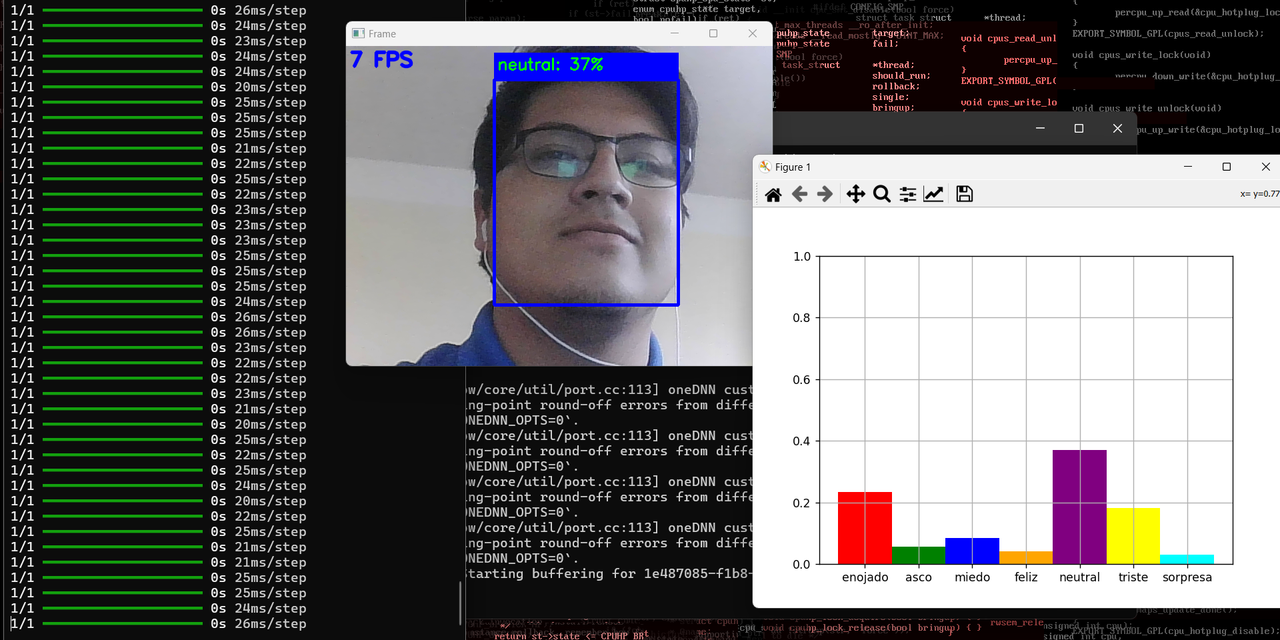Click the '7 FPS' text in the Frame window
This screenshot has height=640, width=1280.
coord(381,60)
